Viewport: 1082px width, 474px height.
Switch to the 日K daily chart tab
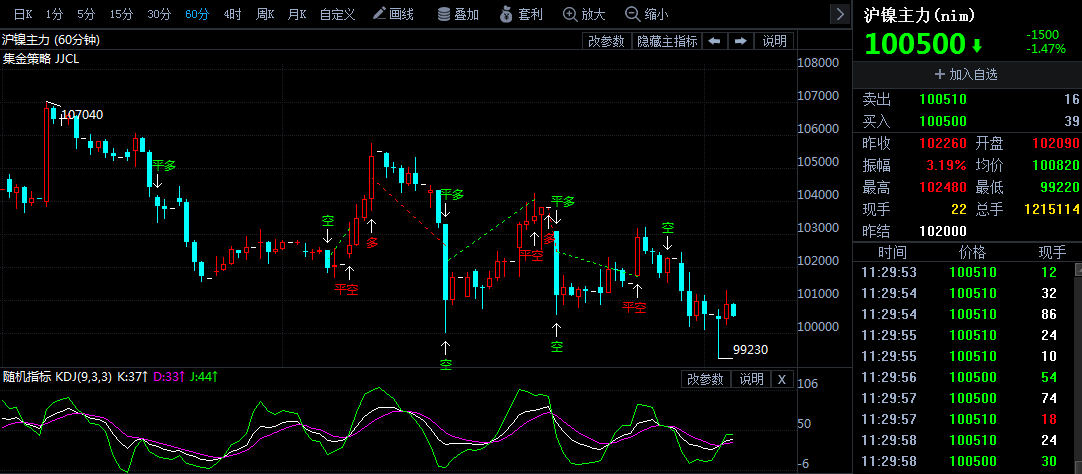[23, 14]
